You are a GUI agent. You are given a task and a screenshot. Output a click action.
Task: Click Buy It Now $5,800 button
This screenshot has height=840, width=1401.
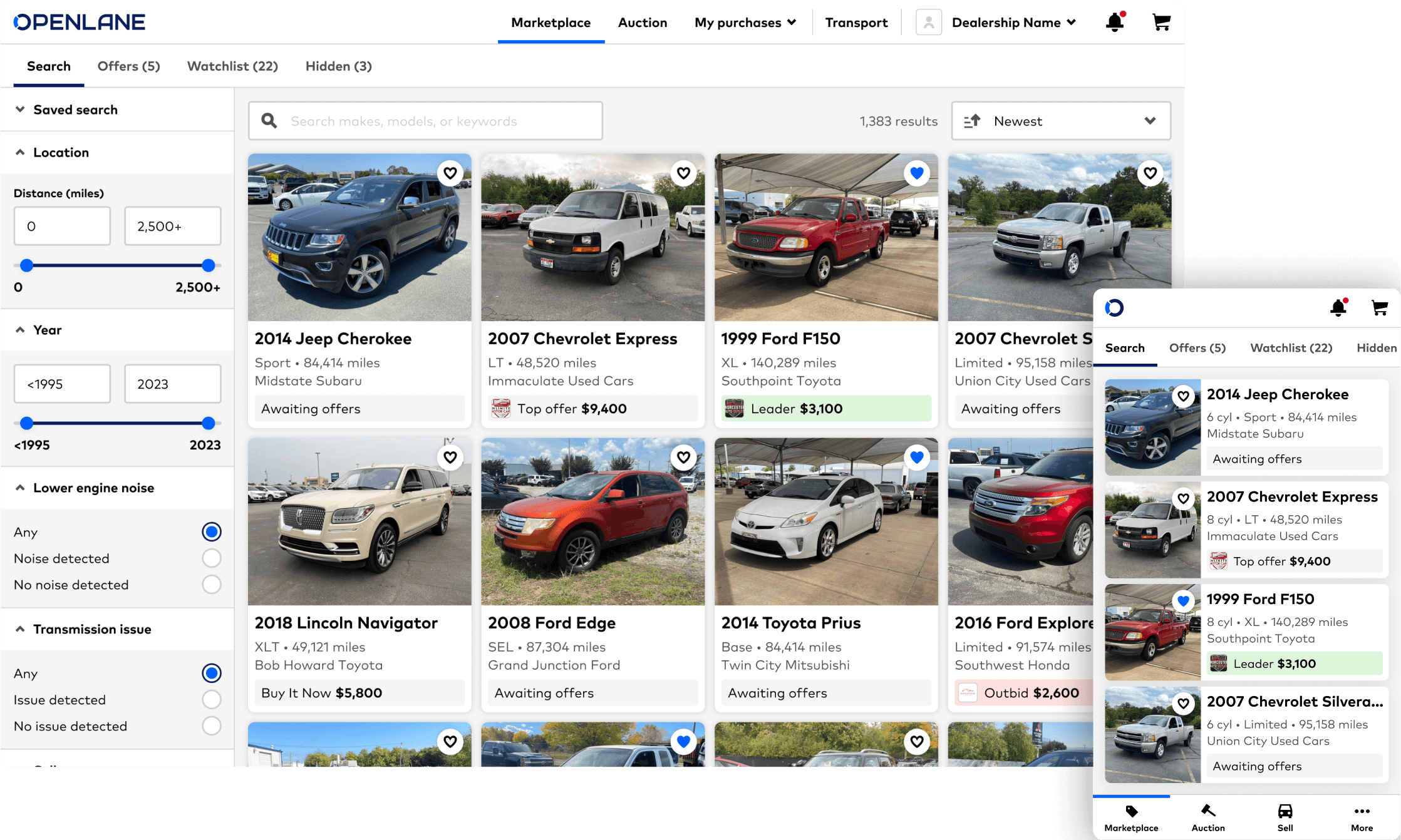359,693
